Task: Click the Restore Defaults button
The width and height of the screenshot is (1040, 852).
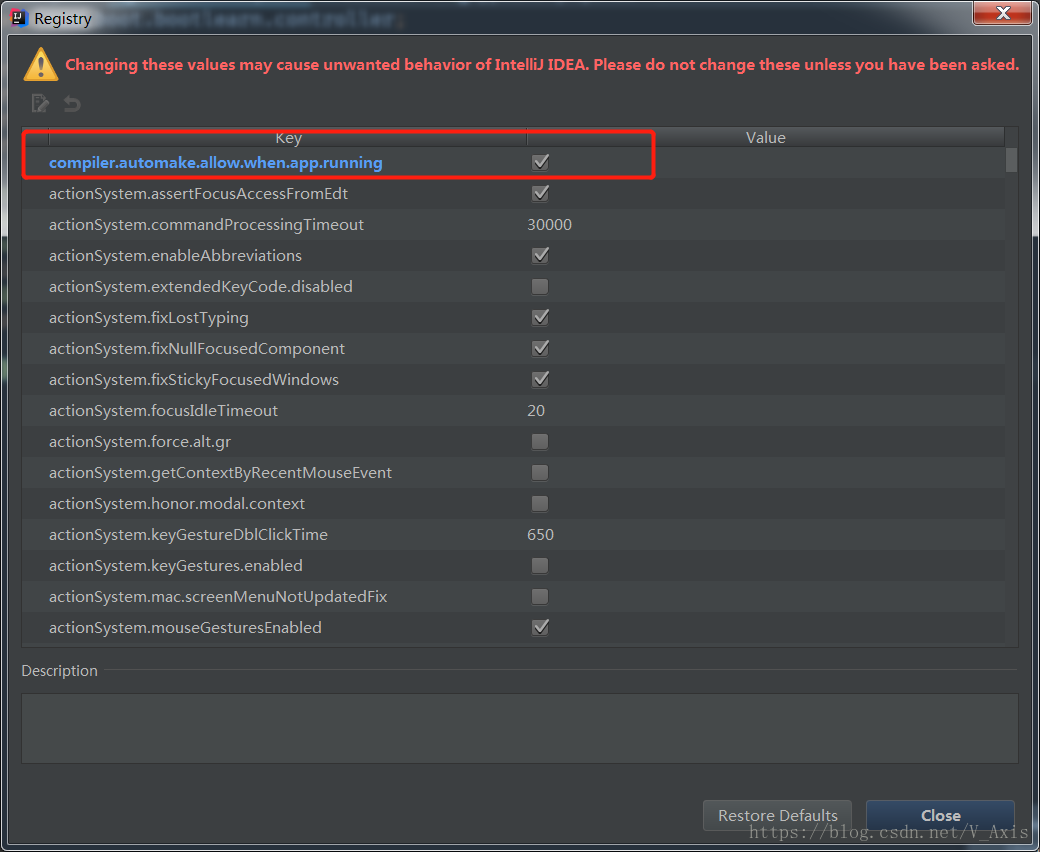Action: (777, 816)
